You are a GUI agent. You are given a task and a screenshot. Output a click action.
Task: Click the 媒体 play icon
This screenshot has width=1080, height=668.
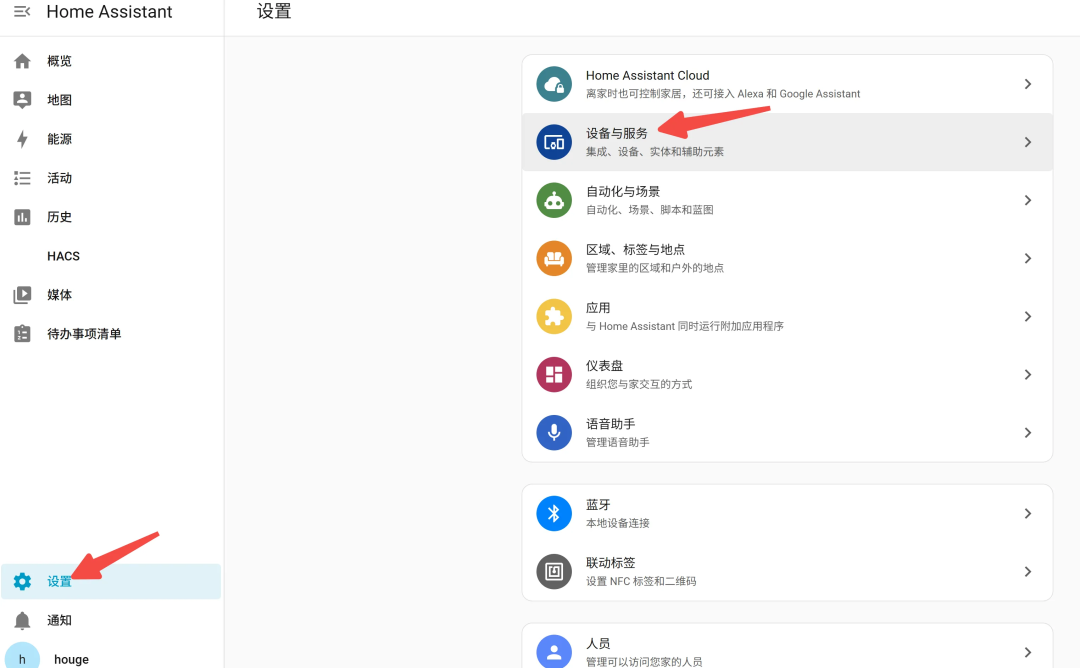click(22, 295)
